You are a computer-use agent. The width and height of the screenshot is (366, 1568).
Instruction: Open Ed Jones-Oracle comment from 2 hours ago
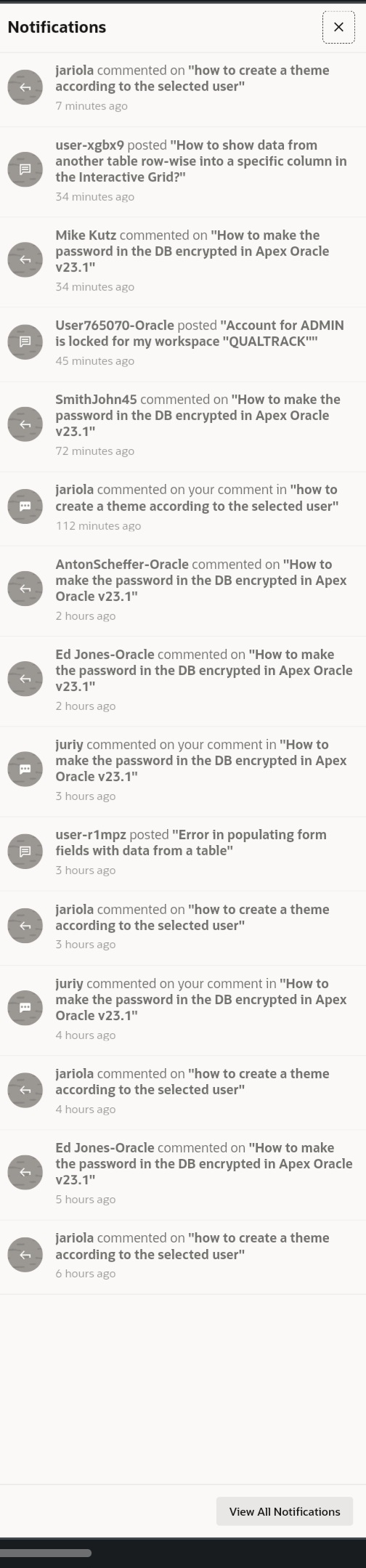pos(183,681)
